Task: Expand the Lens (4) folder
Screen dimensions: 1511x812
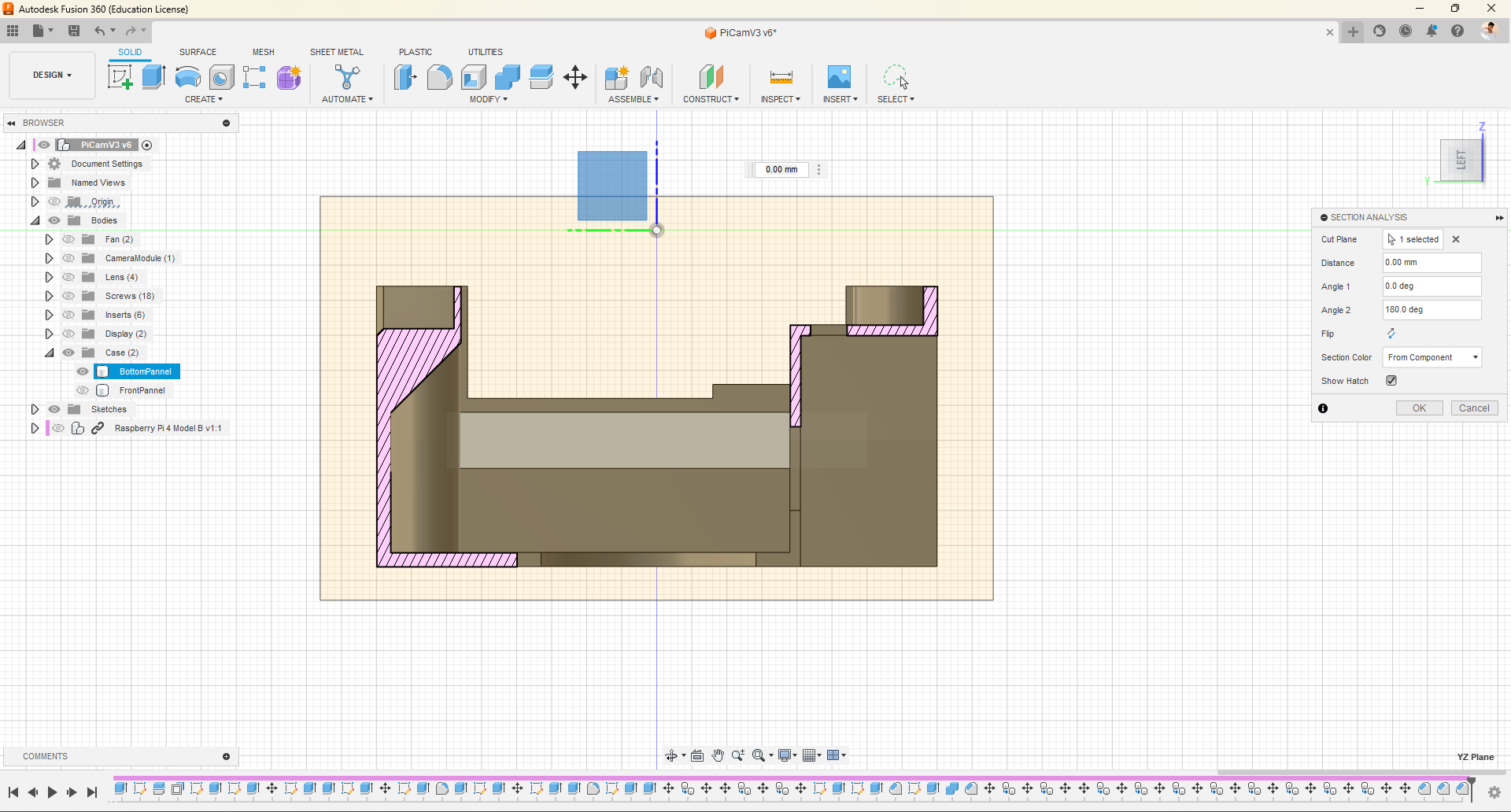Action: click(49, 277)
